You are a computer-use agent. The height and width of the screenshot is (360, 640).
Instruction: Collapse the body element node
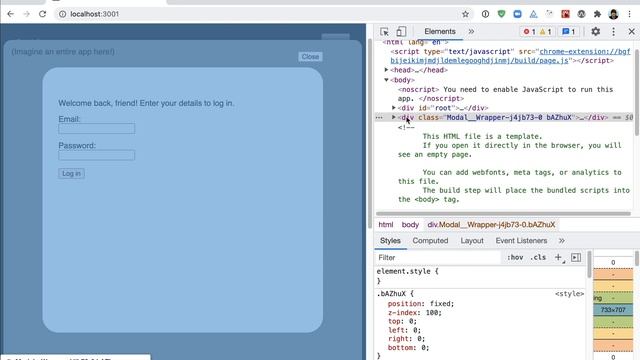coord(386,80)
